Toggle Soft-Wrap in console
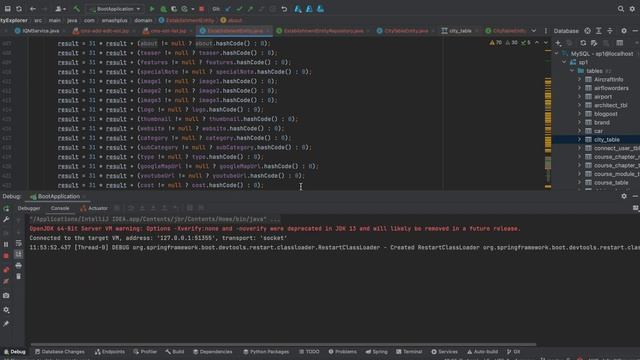Viewport: 640px width, 360px height. (x=19, y=243)
